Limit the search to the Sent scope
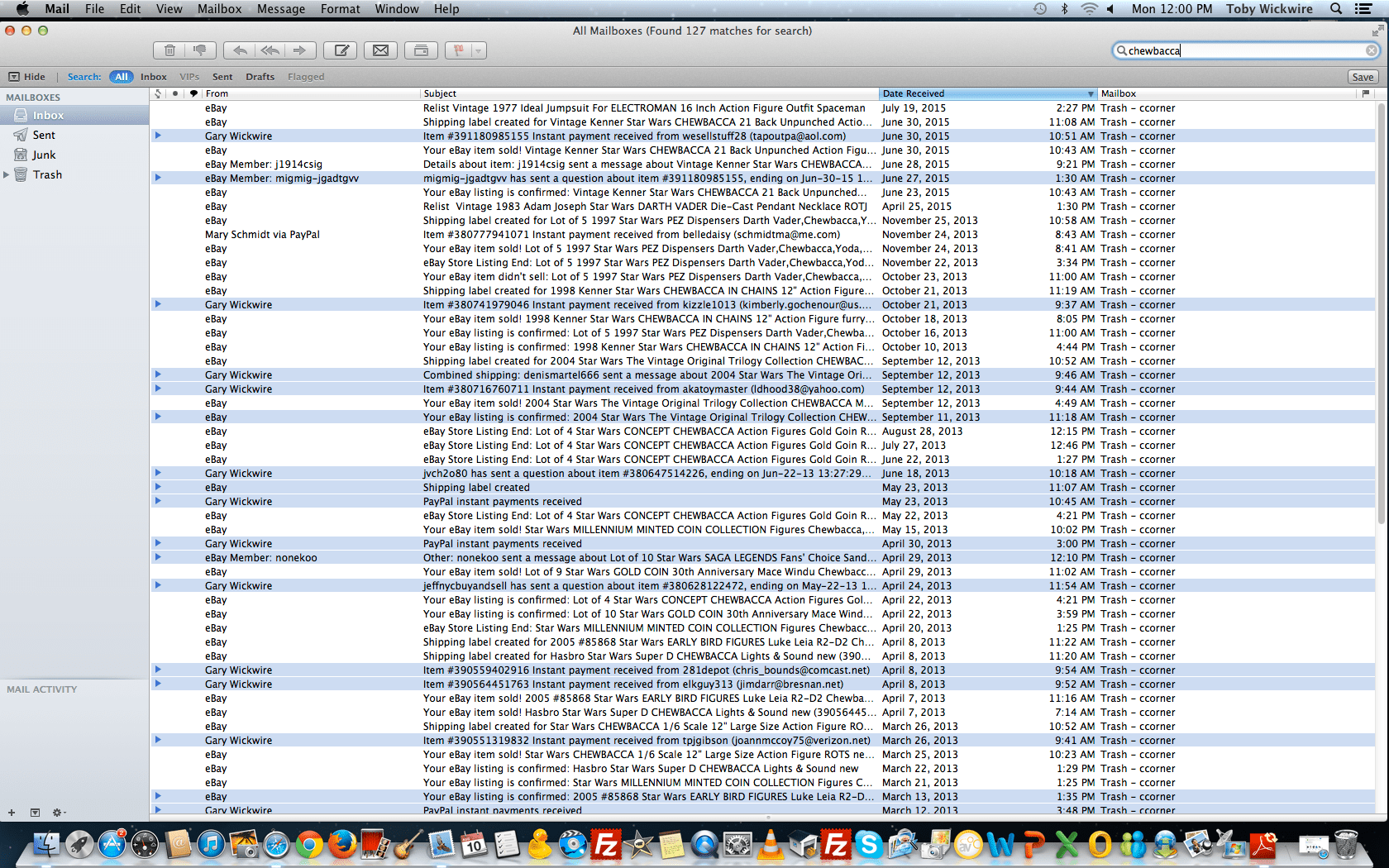Screen dimensions: 1389x868 click(x=222, y=77)
